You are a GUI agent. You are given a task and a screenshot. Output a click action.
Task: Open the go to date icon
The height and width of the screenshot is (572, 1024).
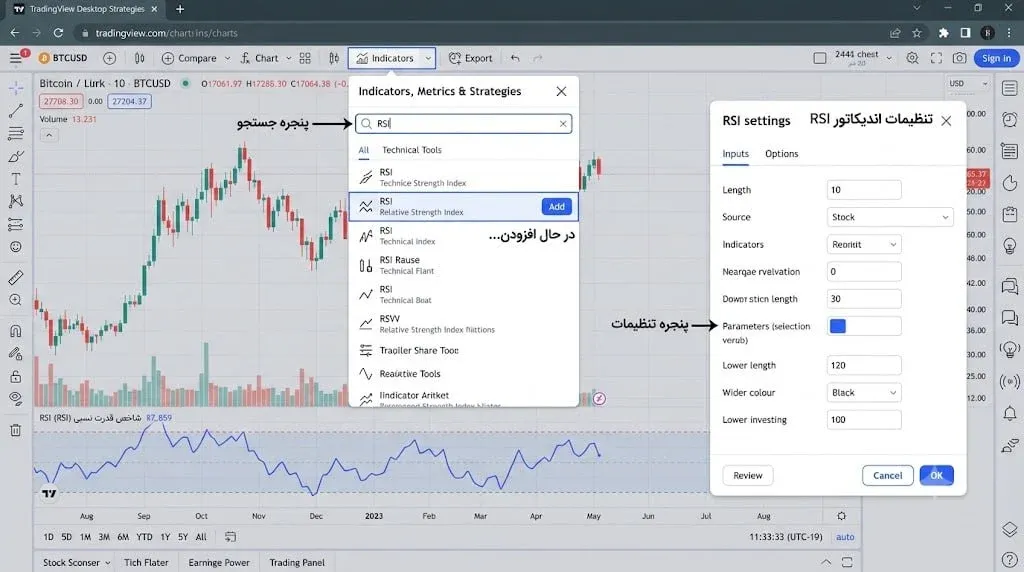pyautogui.click(x=231, y=537)
